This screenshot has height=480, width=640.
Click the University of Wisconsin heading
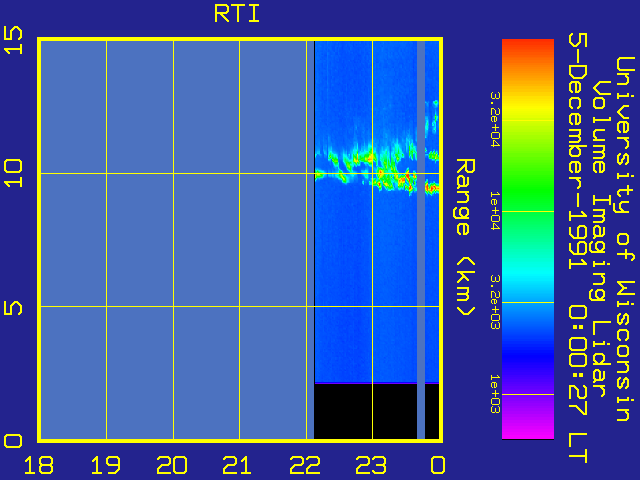625,239
